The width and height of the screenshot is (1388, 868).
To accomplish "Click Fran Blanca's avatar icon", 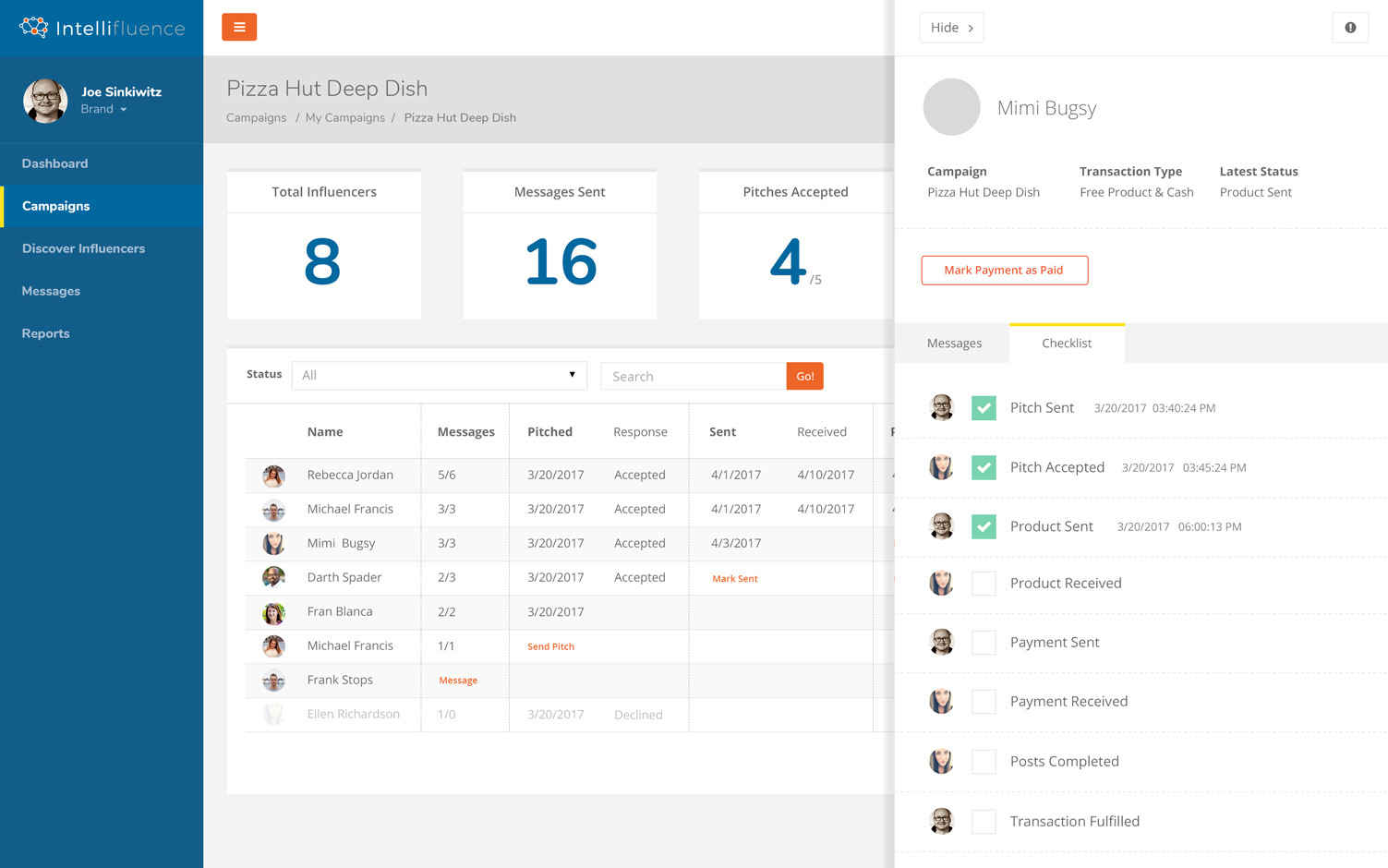I will [273, 612].
